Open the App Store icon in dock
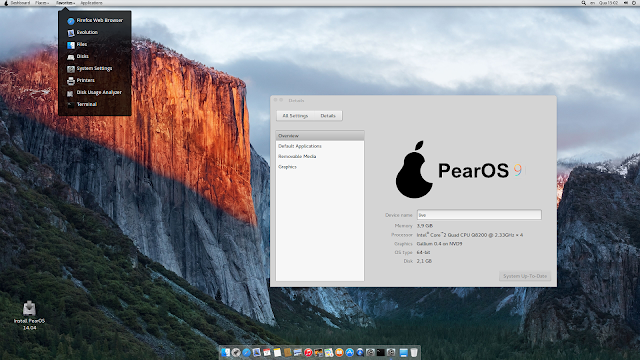Image resolution: width=640 pixels, height=360 pixels. click(350, 352)
